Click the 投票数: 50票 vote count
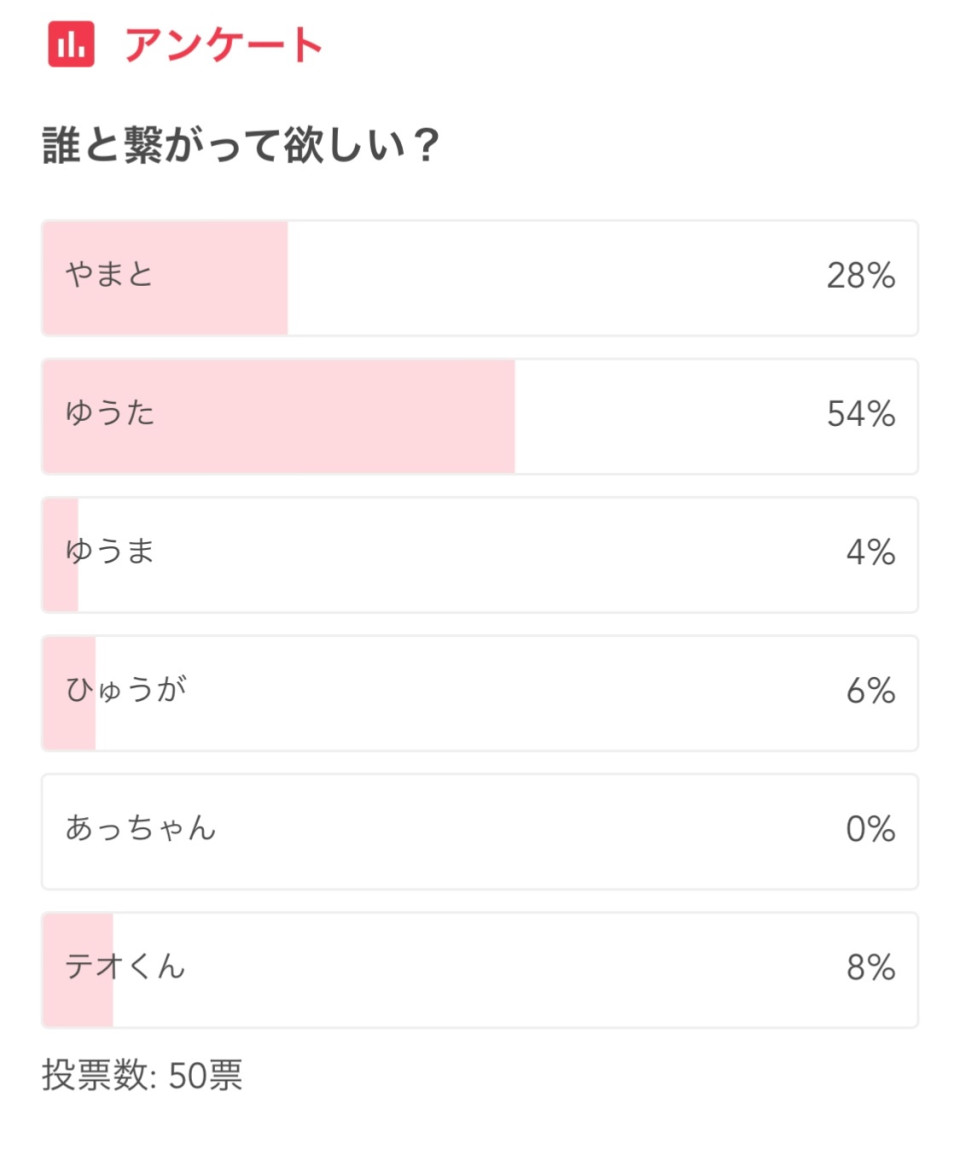The width and height of the screenshot is (960, 1150). [142, 1076]
